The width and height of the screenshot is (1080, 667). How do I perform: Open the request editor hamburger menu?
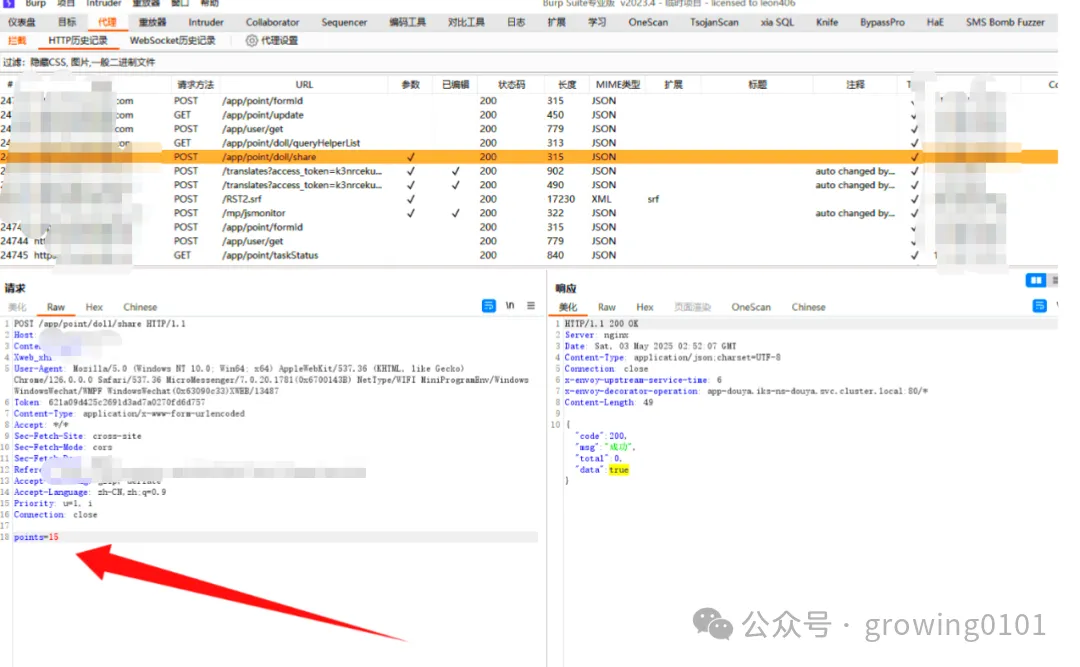tap(531, 306)
